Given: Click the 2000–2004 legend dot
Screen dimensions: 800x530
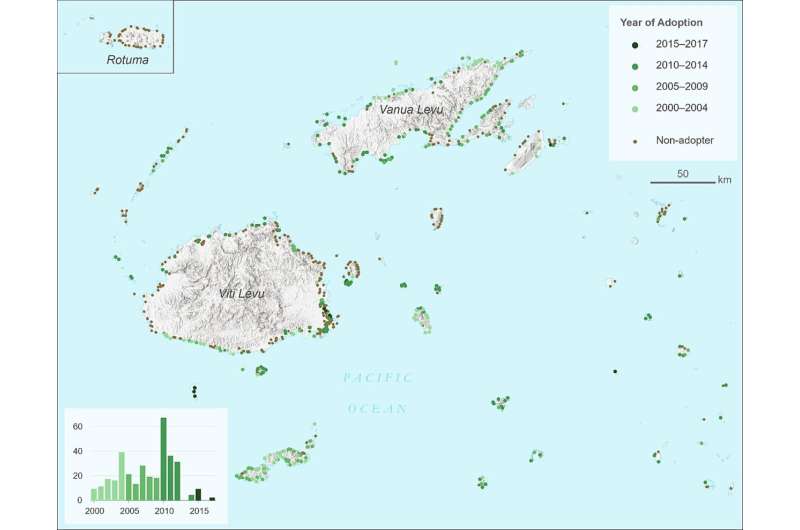Looking at the screenshot, I should [x=635, y=109].
